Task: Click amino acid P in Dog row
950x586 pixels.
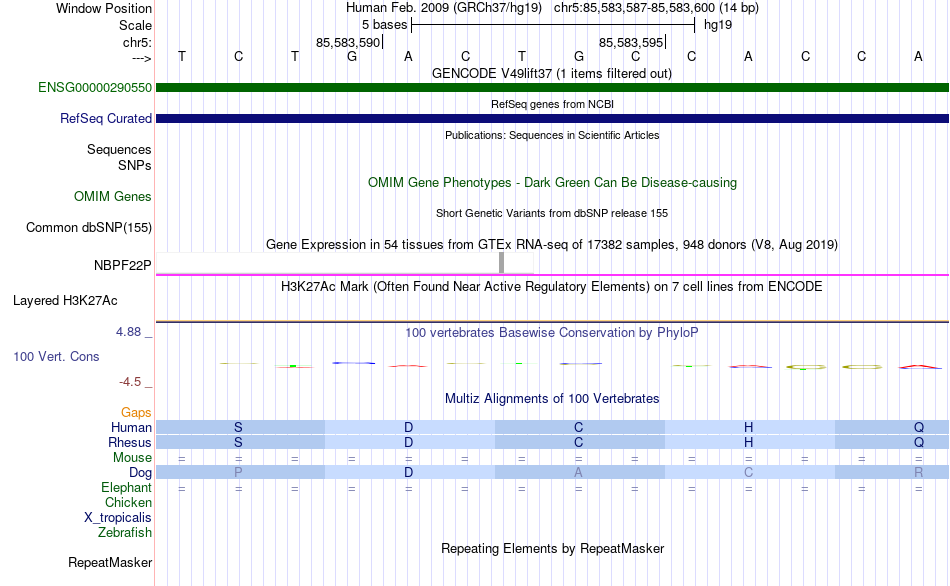Action: click(x=238, y=472)
